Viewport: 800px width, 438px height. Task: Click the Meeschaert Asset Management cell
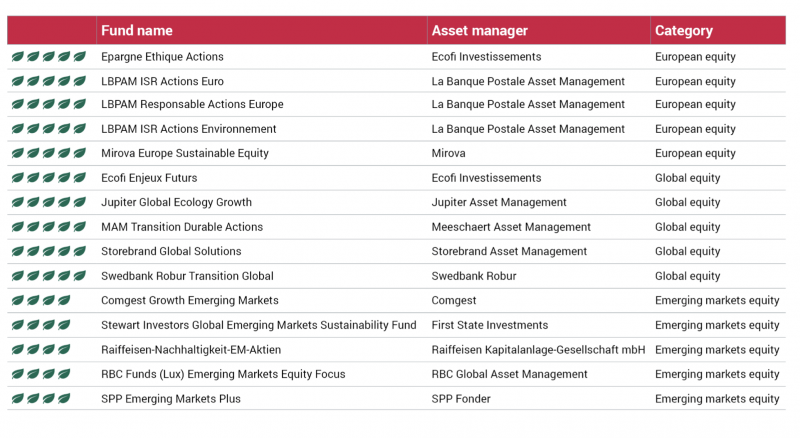(x=511, y=227)
